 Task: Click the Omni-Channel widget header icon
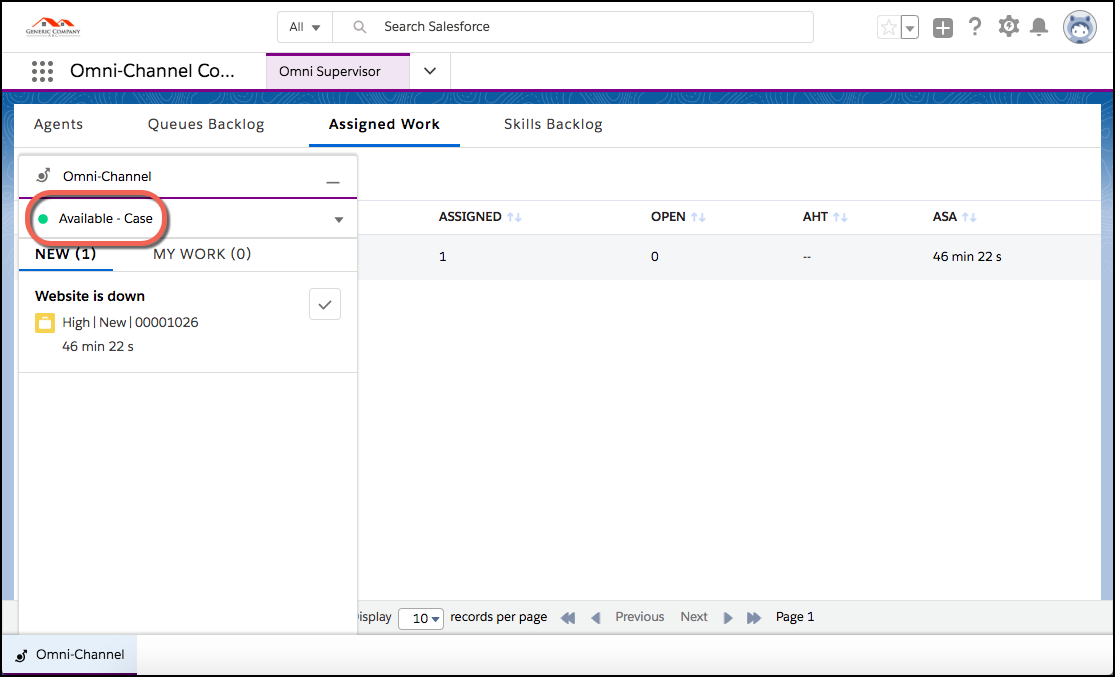pyautogui.click(x=43, y=176)
